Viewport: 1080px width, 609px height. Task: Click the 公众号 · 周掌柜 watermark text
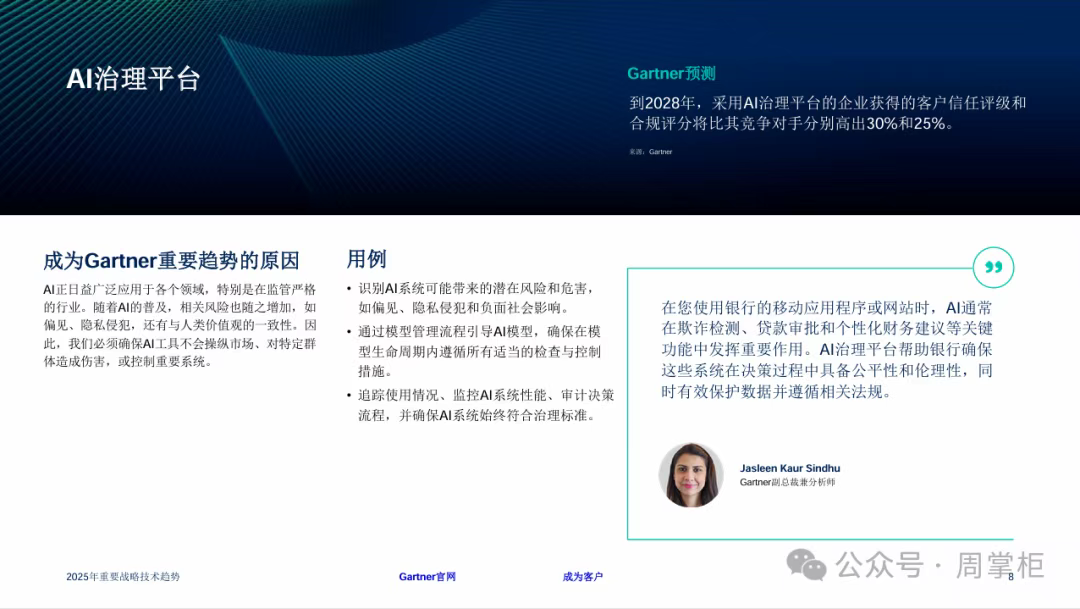pyautogui.click(x=939, y=566)
